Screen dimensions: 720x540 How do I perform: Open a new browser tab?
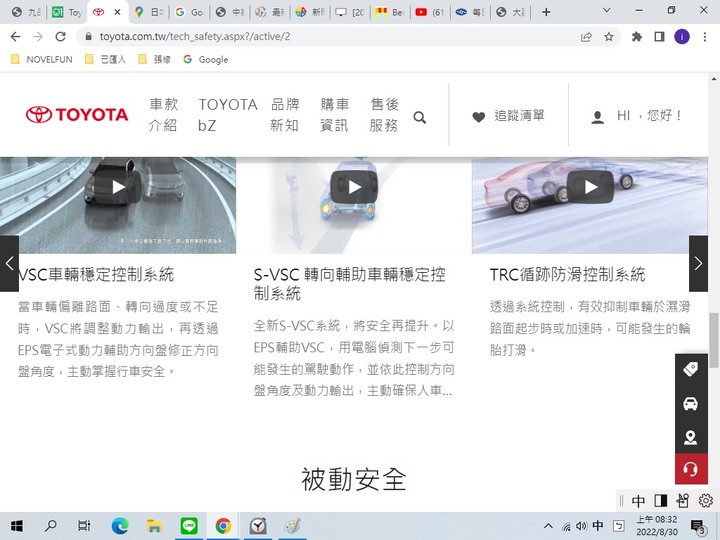546,12
